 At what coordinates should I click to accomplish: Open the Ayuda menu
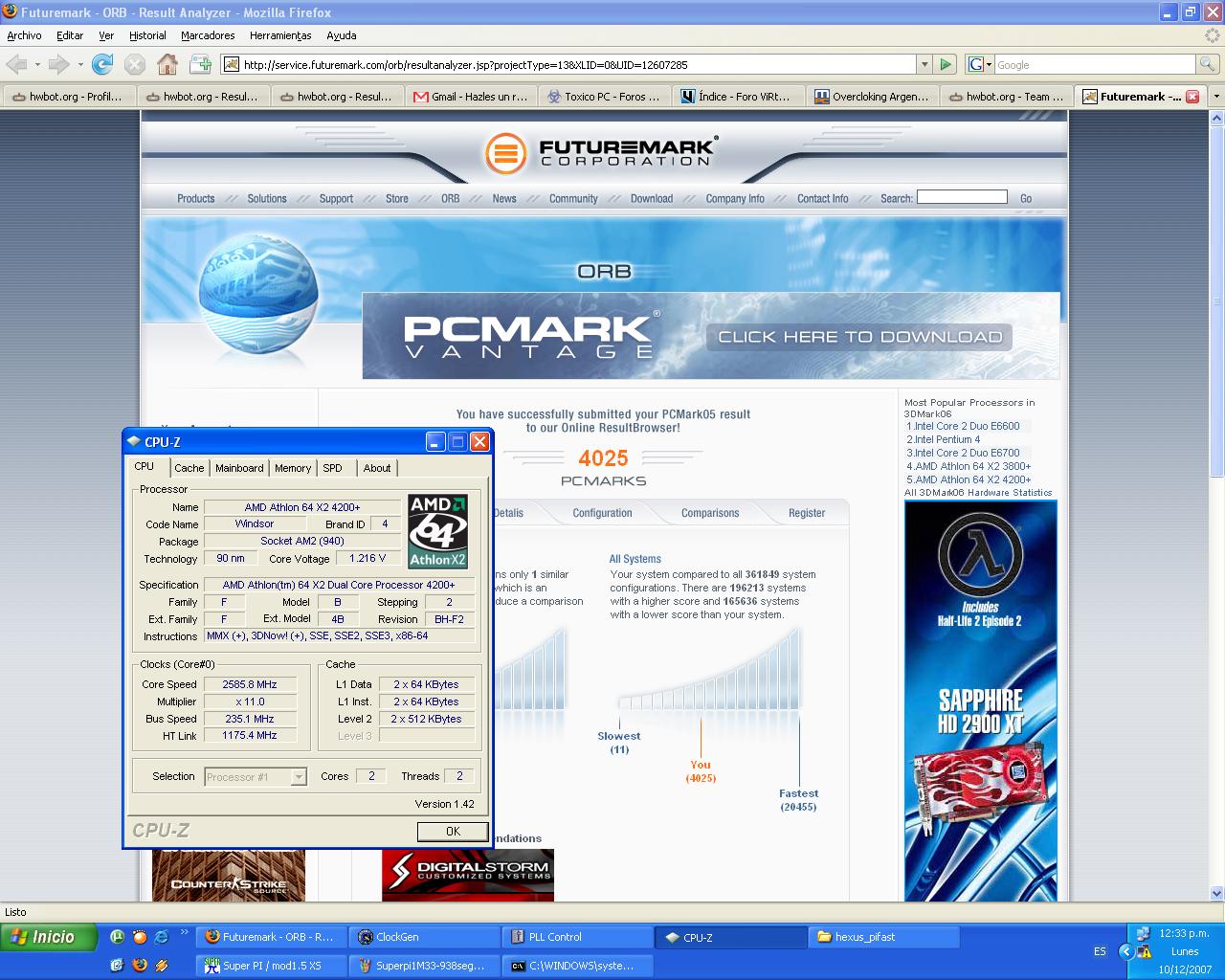[x=342, y=35]
